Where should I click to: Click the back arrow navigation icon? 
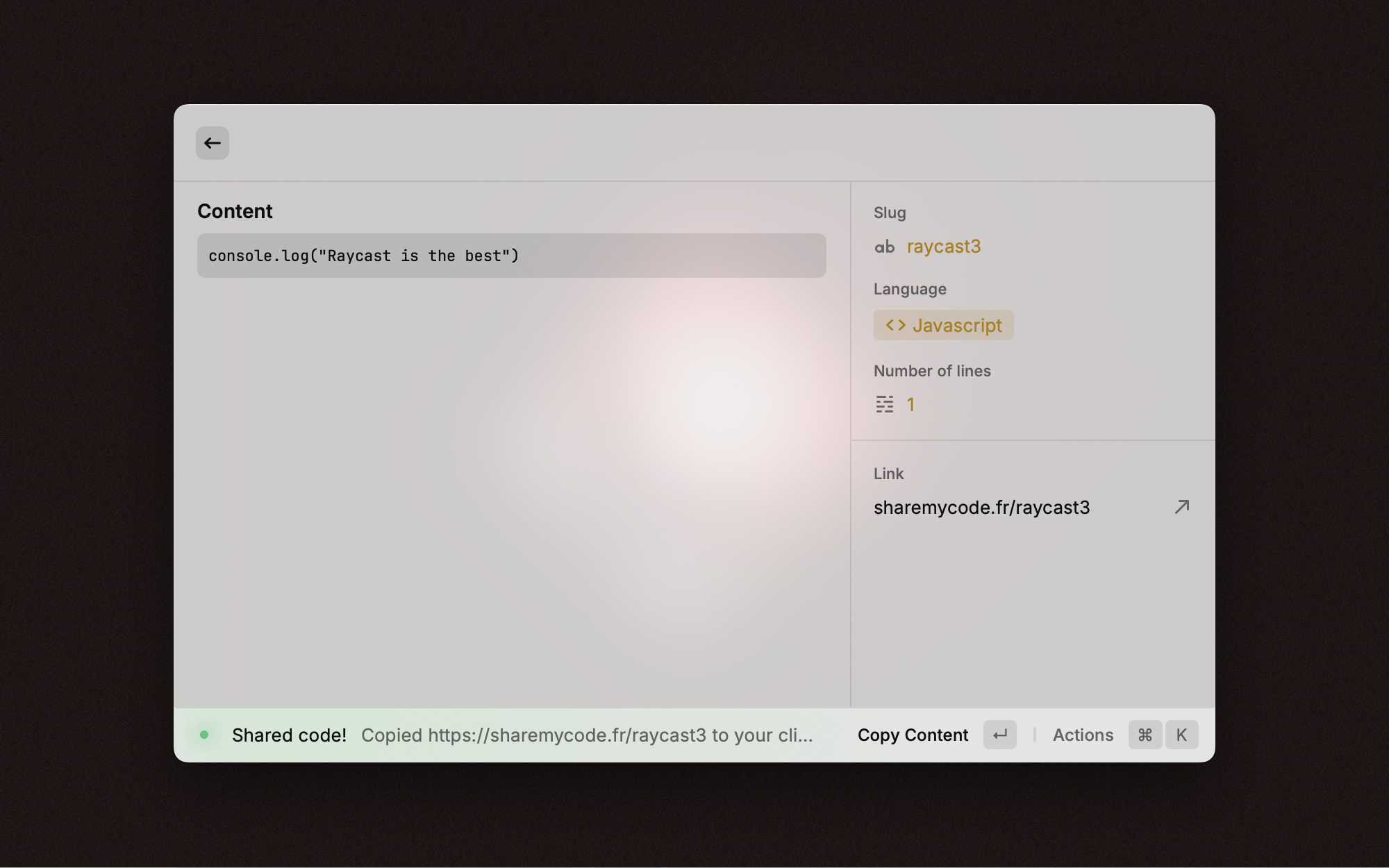(x=212, y=142)
